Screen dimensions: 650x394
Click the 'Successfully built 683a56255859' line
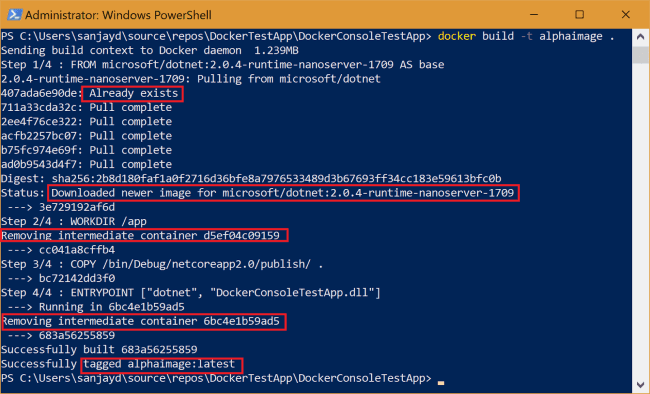tap(99, 350)
